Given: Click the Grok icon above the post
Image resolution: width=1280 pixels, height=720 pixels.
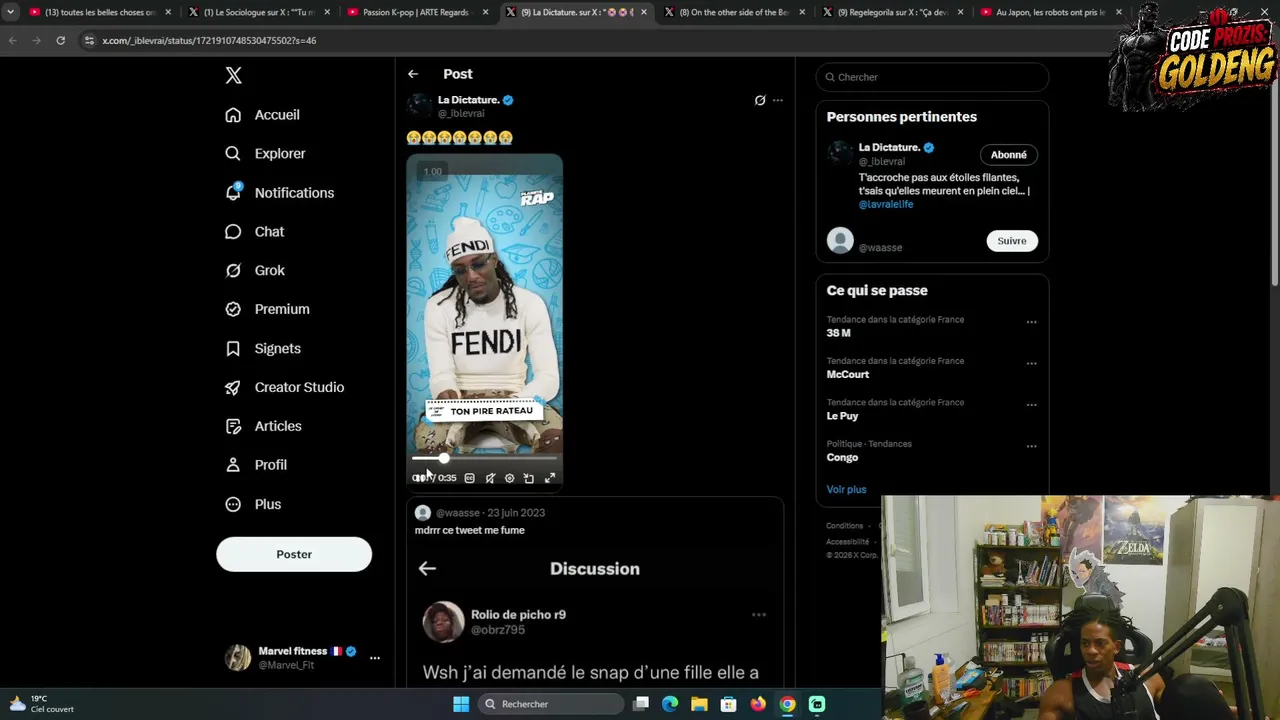Looking at the screenshot, I should 760,100.
